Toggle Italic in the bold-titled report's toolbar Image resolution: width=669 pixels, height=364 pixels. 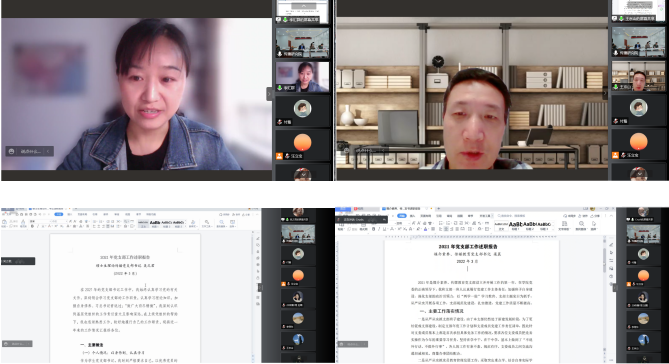[379, 229]
